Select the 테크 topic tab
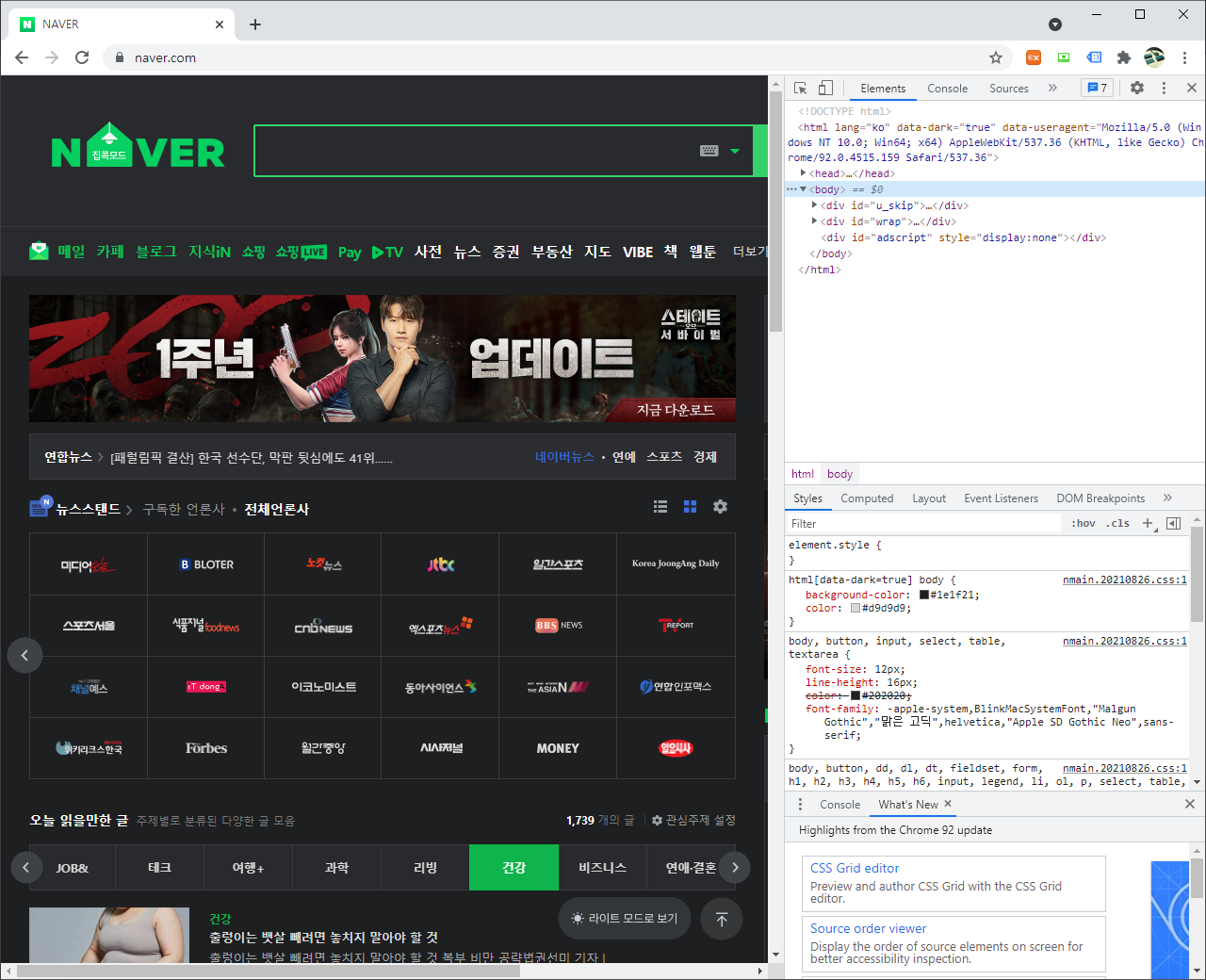1206x980 pixels. pyautogui.click(x=159, y=867)
